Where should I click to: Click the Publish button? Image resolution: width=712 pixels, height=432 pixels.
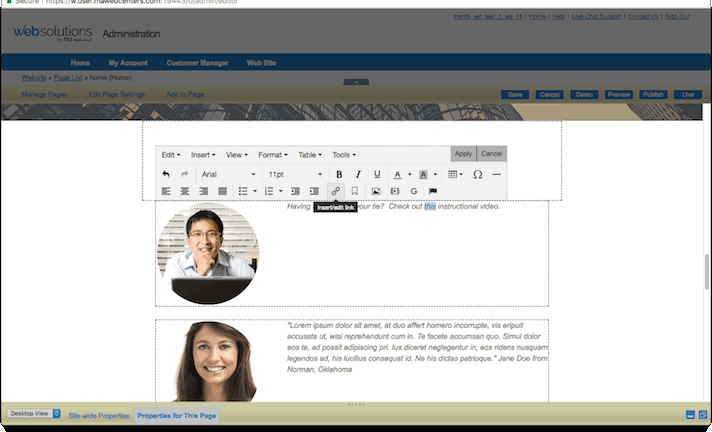653,94
